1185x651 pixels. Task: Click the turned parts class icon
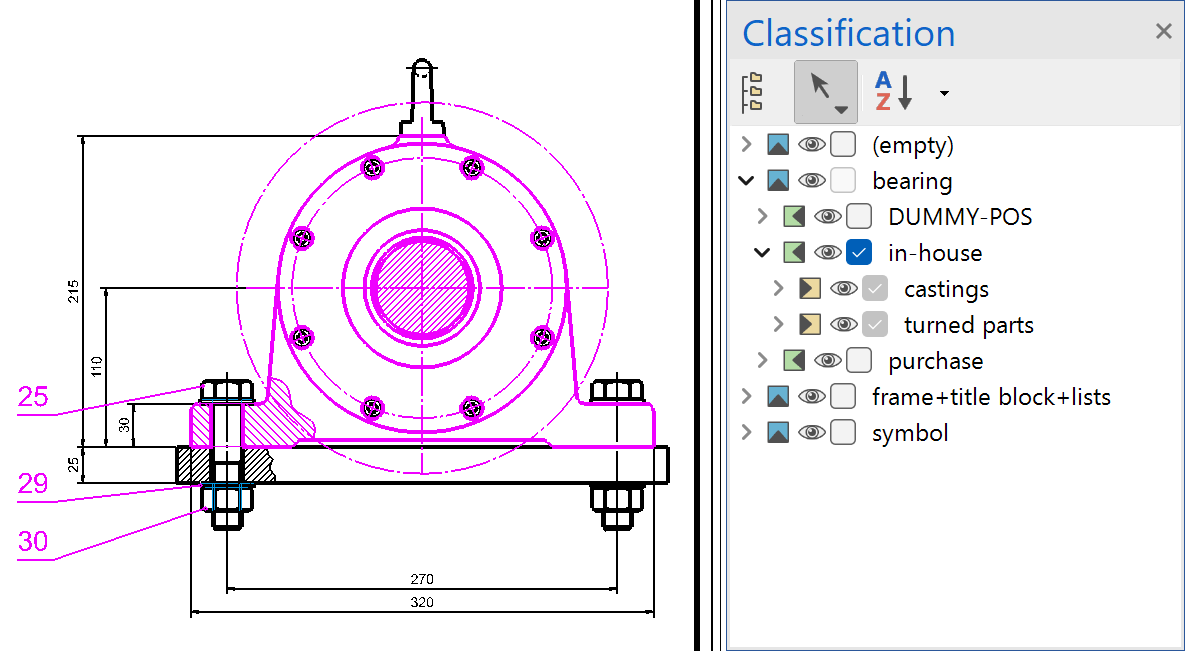coord(810,325)
